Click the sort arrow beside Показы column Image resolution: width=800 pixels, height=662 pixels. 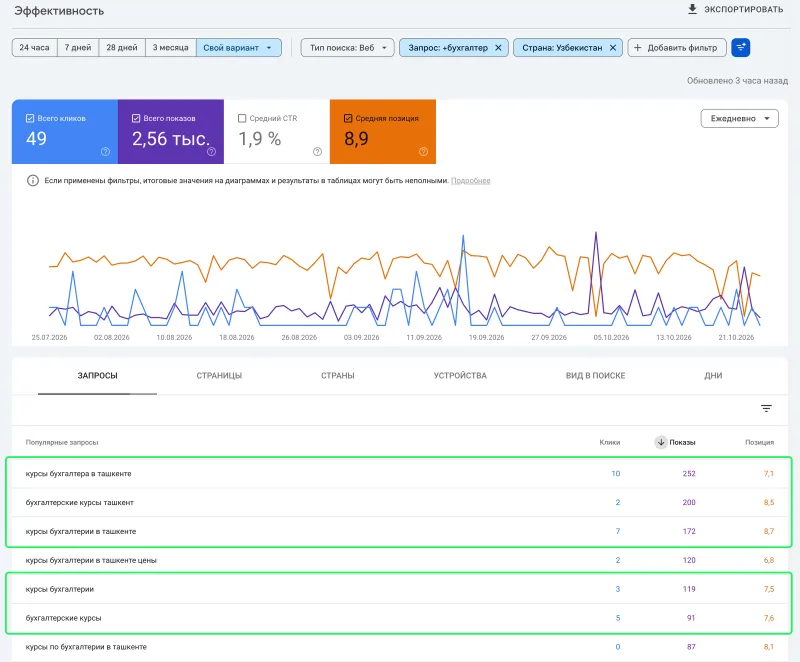coord(661,442)
